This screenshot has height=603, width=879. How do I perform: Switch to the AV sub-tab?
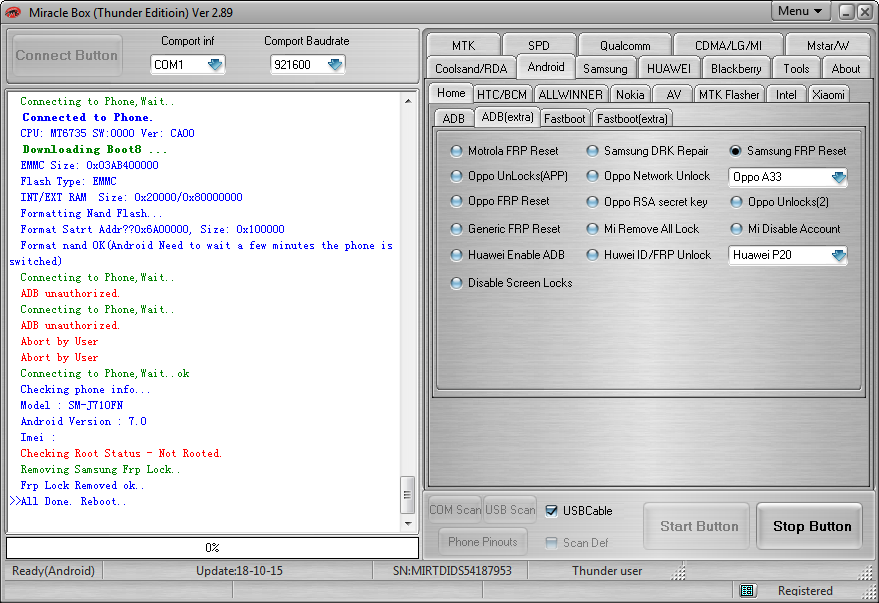pyautogui.click(x=673, y=95)
